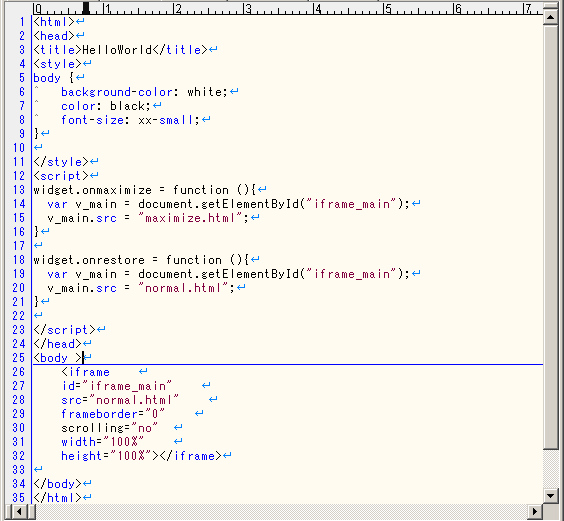Click the vertical scrollbar thumb
Image resolution: width=564 pixels, height=521 pixels.
coord(550,237)
